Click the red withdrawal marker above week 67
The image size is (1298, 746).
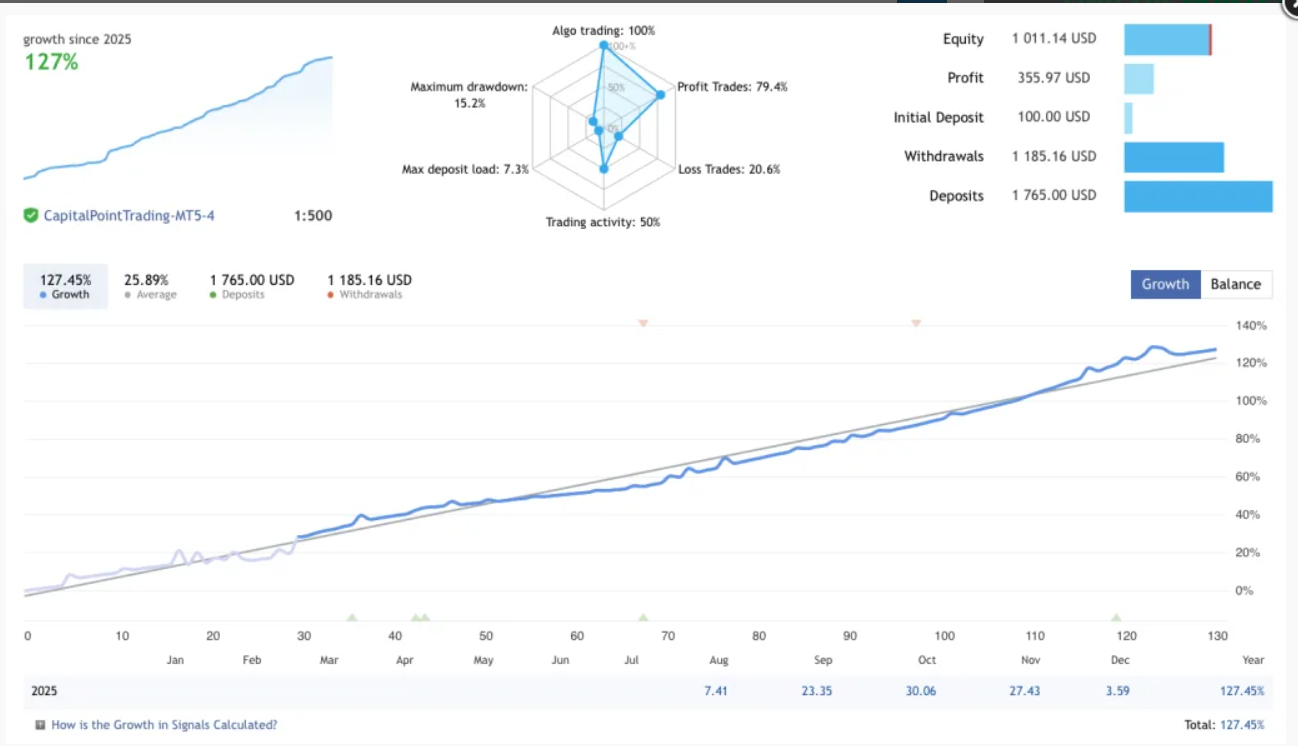[x=643, y=323]
